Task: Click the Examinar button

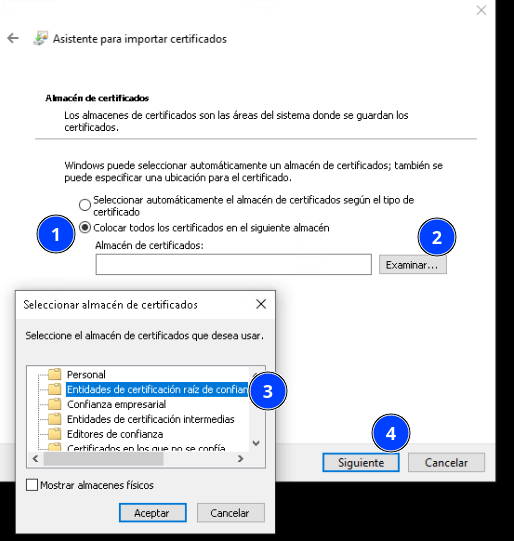Action: (413, 265)
